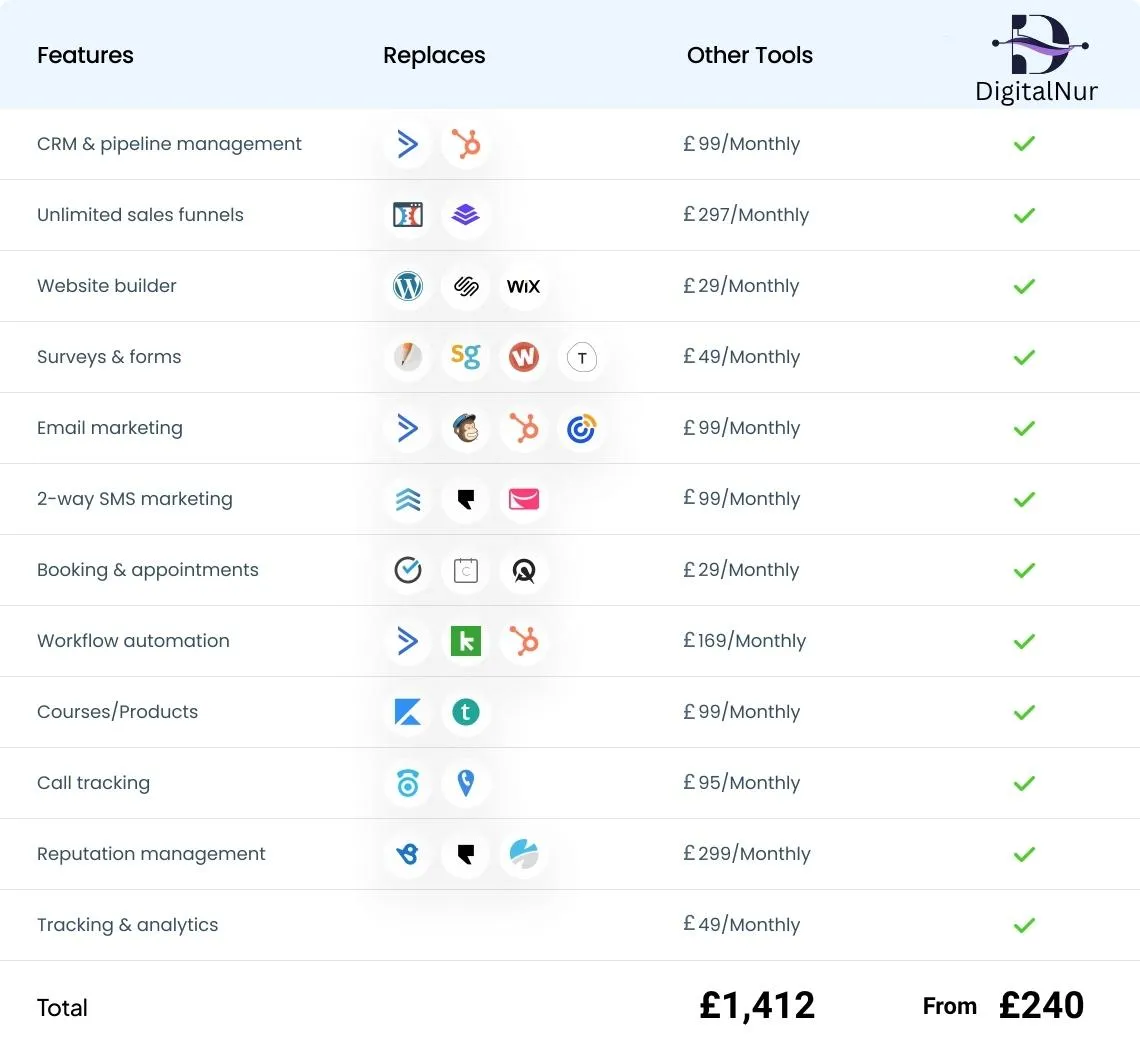This screenshot has width=1140, height=1052.
Task: Click the Features column header
Action: (x=85, y=55)
